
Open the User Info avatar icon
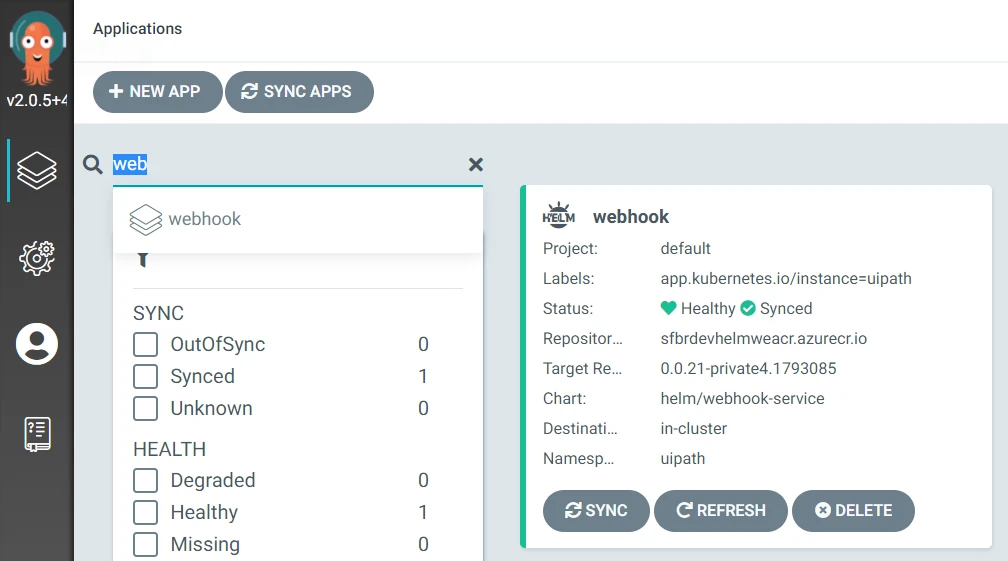[x=37, y=344]
